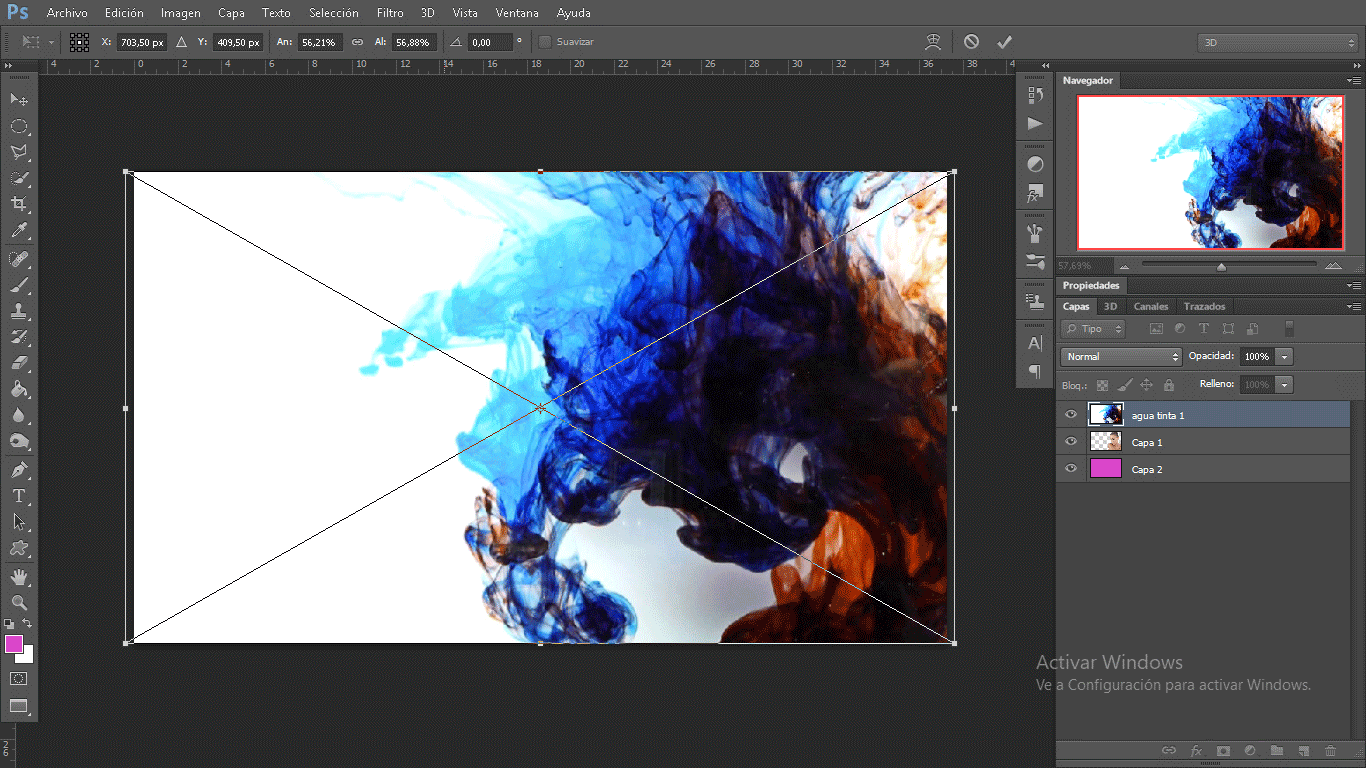Hide the agua tinta 1 layer
1366x768 pixels.
point(1071,415)
